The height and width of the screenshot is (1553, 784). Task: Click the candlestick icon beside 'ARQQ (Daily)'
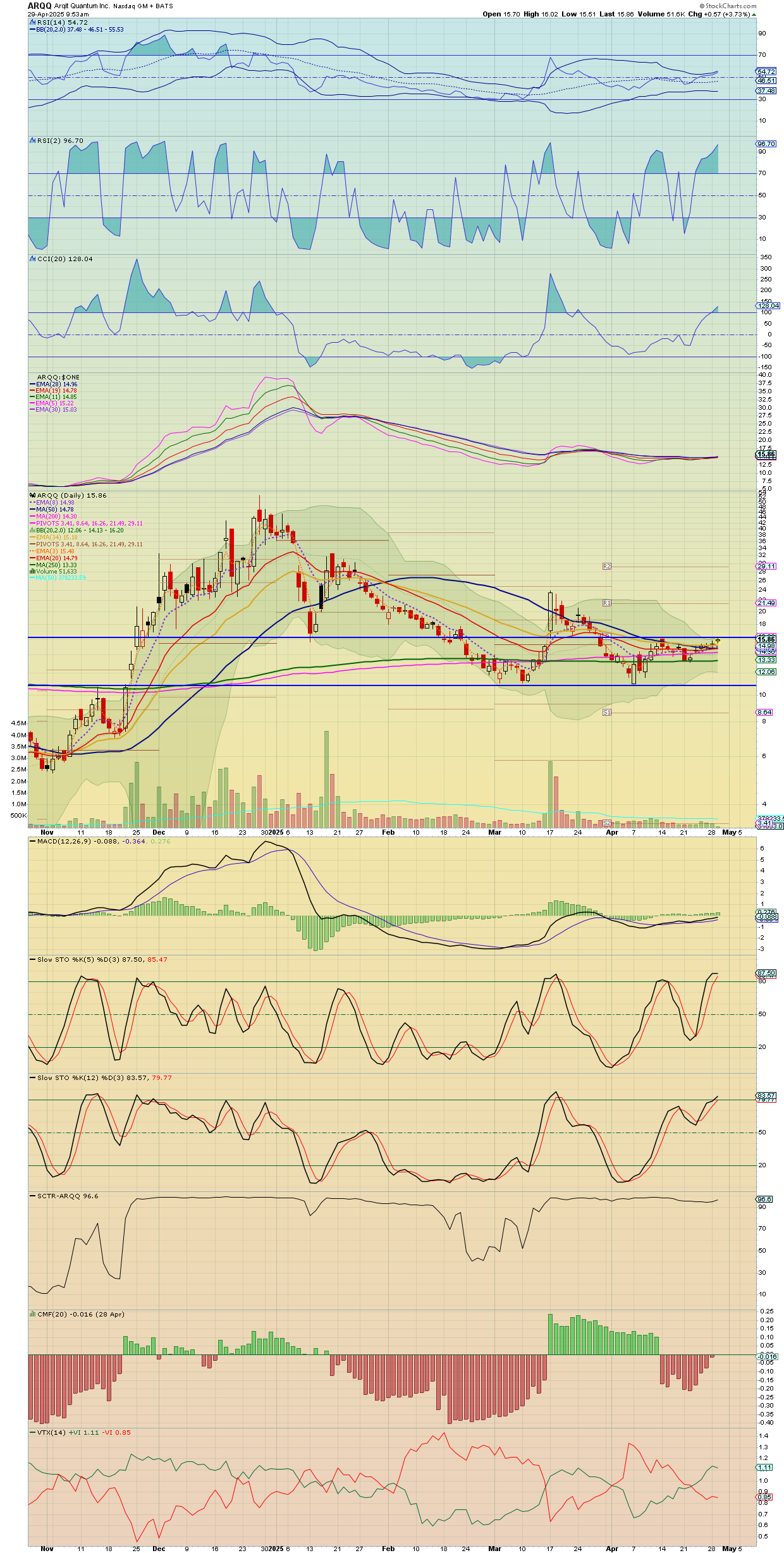tap(33, 495)
